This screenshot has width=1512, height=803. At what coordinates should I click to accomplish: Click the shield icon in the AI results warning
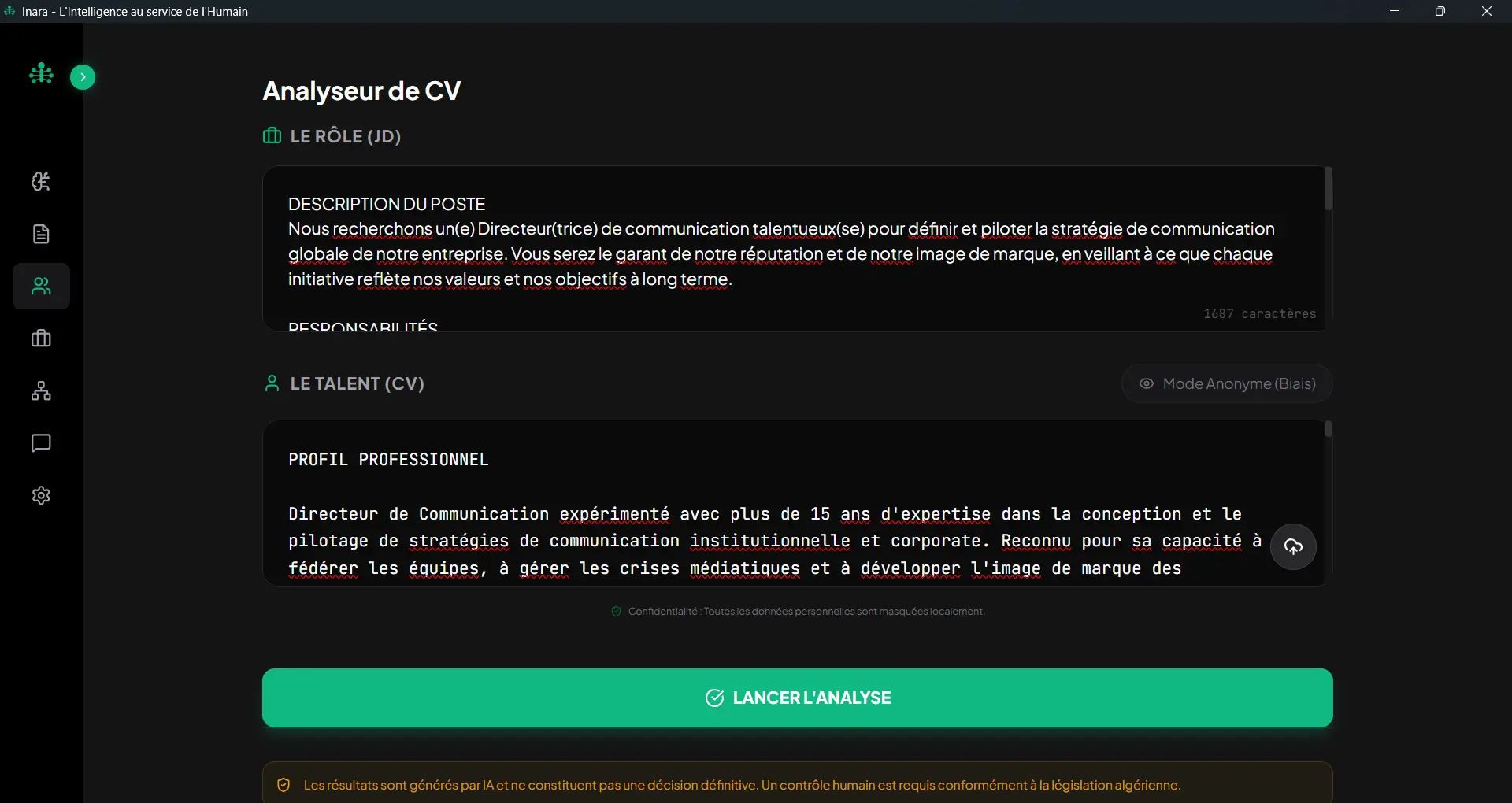283,785
